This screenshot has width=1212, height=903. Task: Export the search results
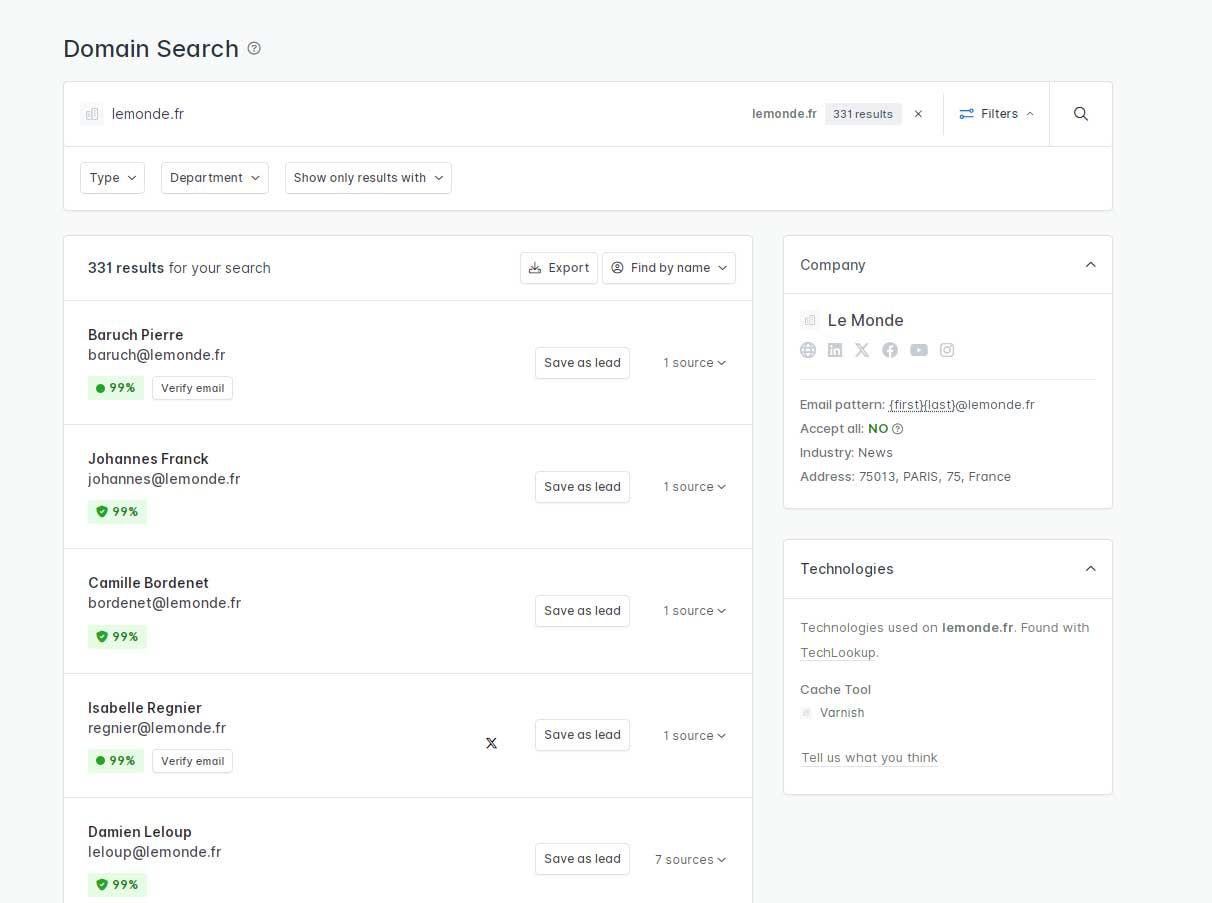tap(559, 268)
